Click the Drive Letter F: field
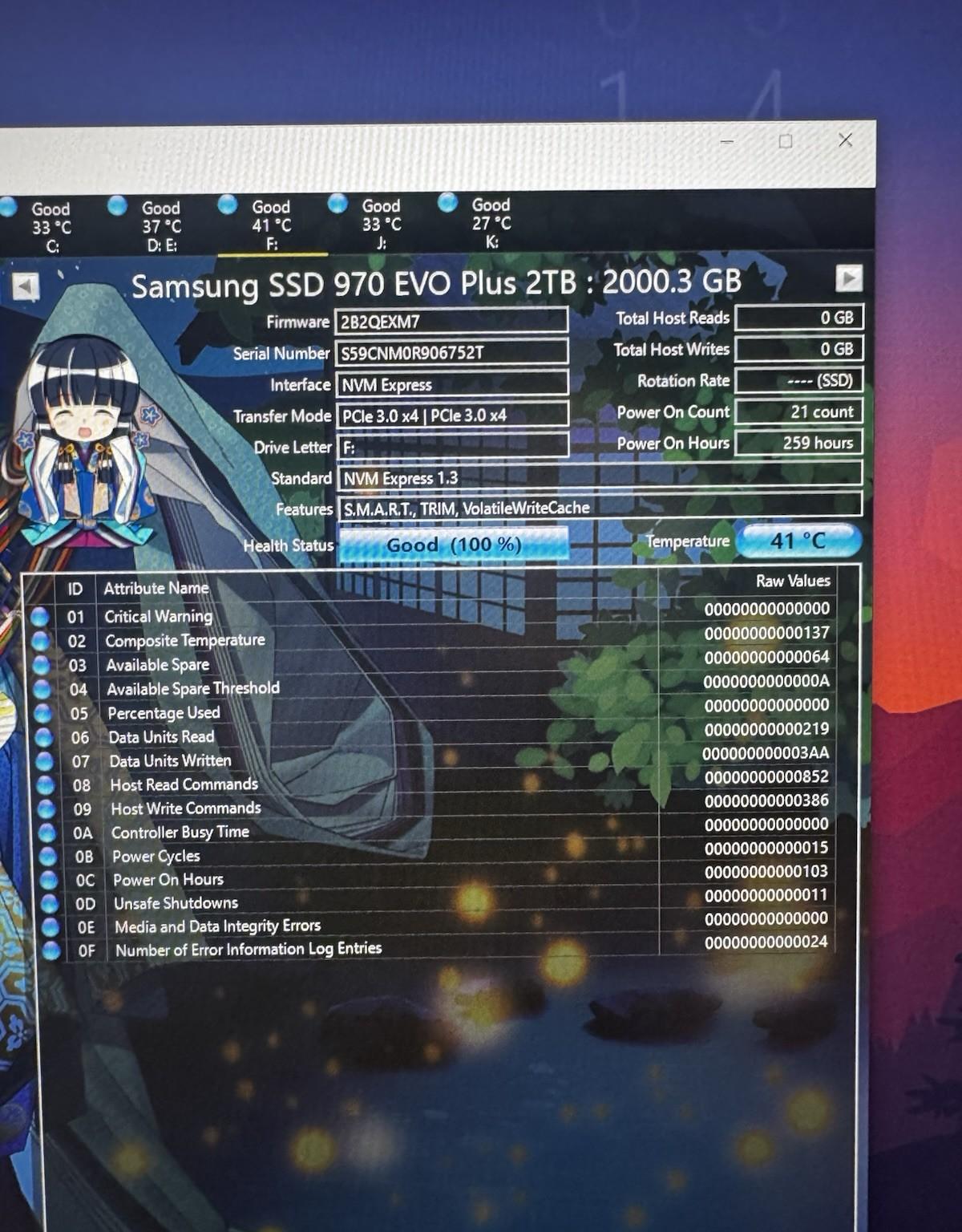The image size is (962, 1232). click(452, 447)
